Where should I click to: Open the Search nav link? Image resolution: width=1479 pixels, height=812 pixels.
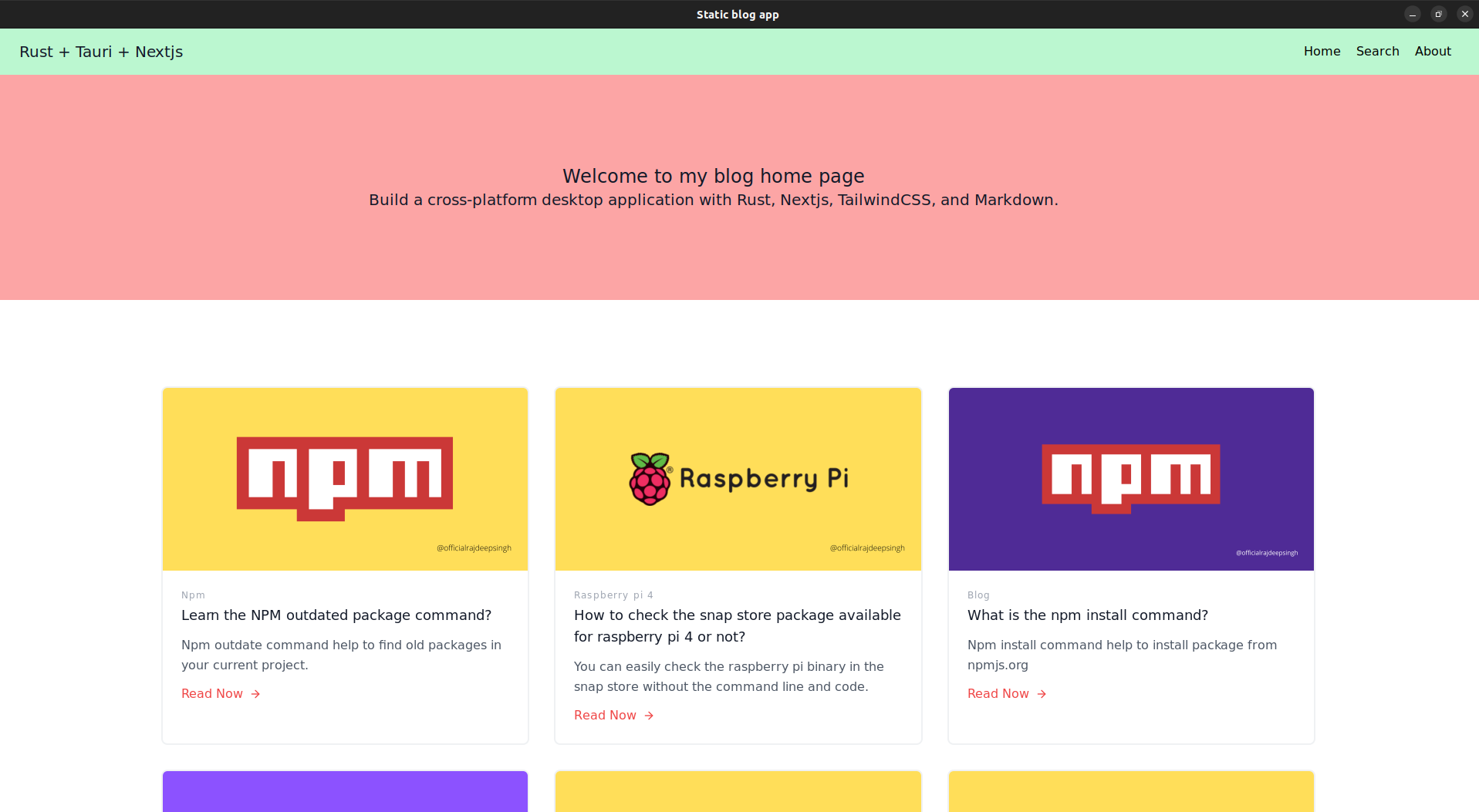1377,51
